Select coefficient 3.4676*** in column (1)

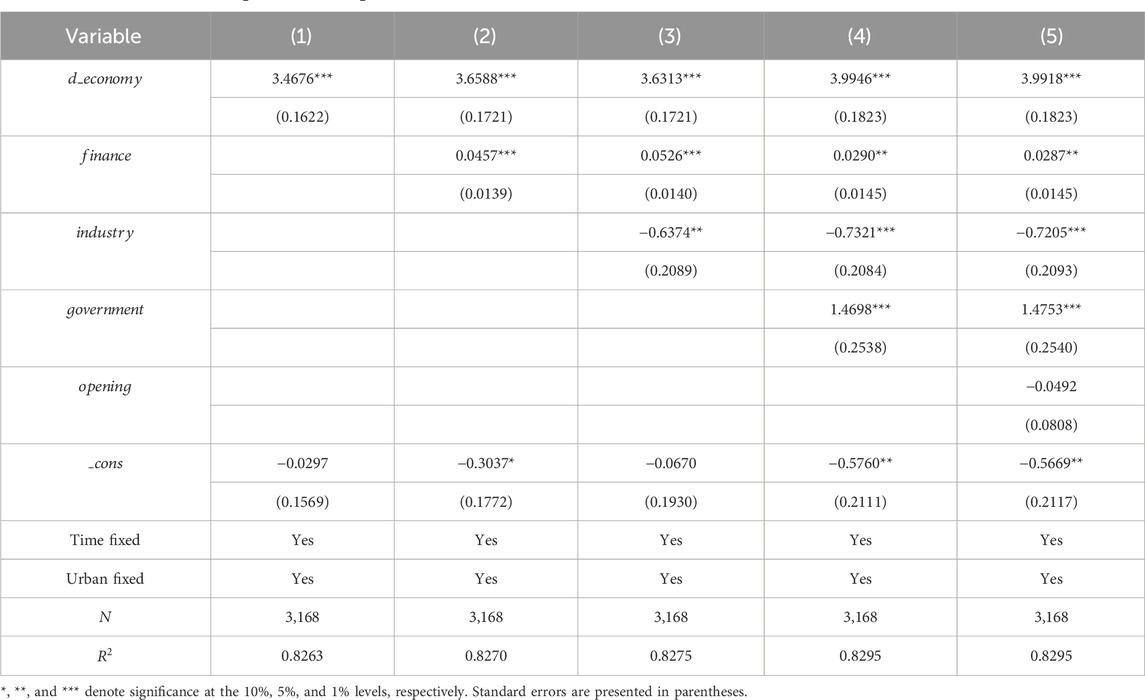(301, 79)
